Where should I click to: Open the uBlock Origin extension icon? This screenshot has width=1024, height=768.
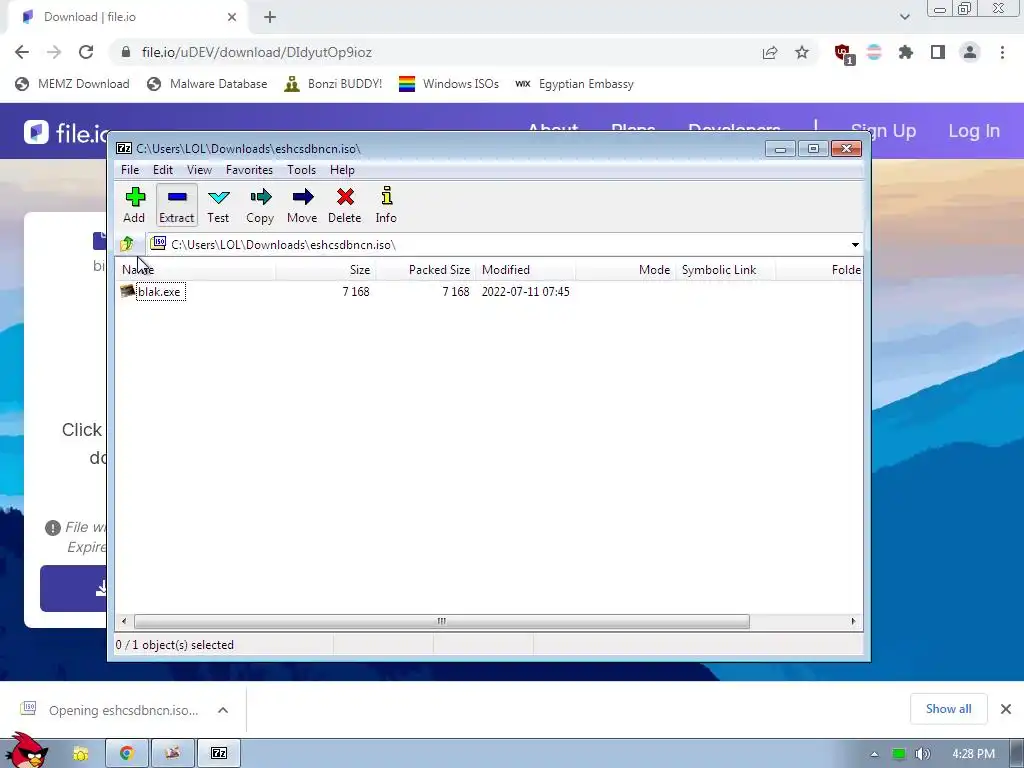coord(843,53)
